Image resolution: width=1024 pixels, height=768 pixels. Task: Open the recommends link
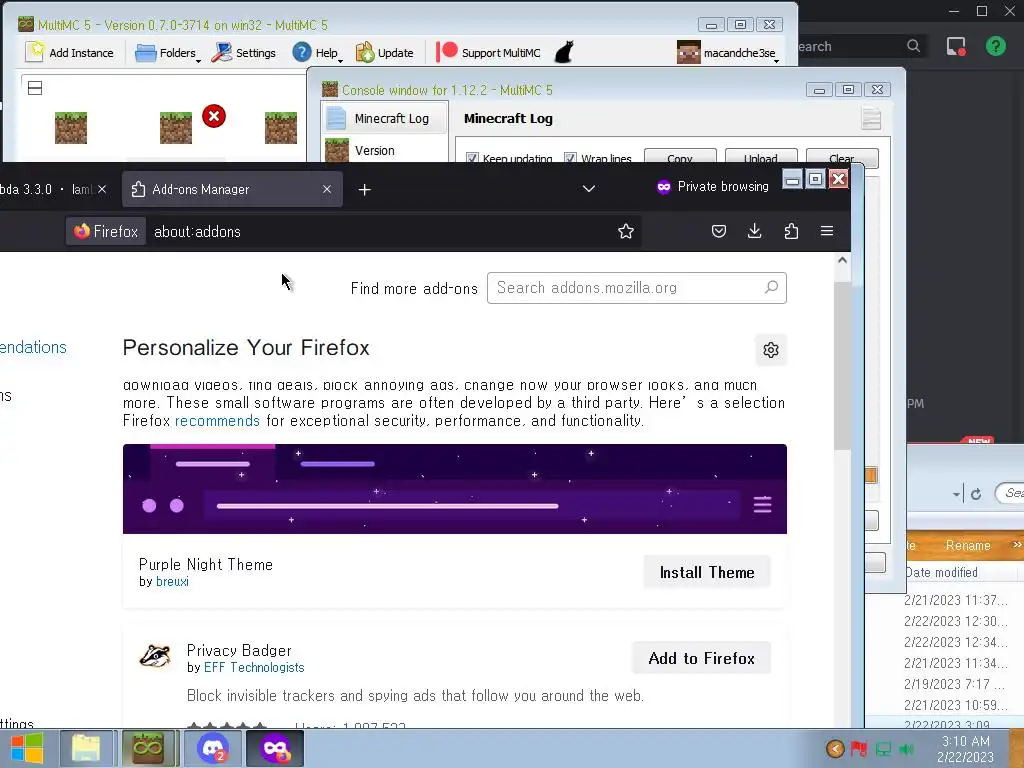[x=217, y=421]
